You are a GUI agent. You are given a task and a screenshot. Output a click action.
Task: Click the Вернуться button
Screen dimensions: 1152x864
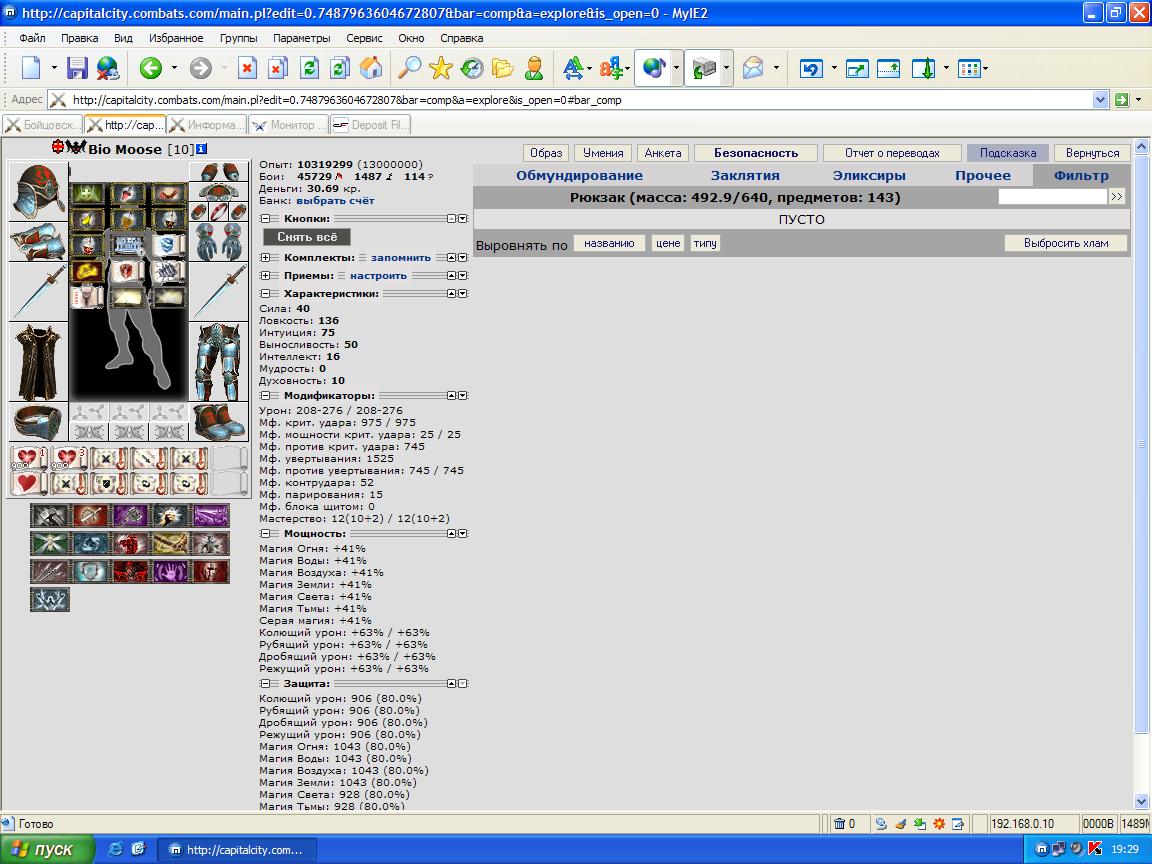point(1092,153)
